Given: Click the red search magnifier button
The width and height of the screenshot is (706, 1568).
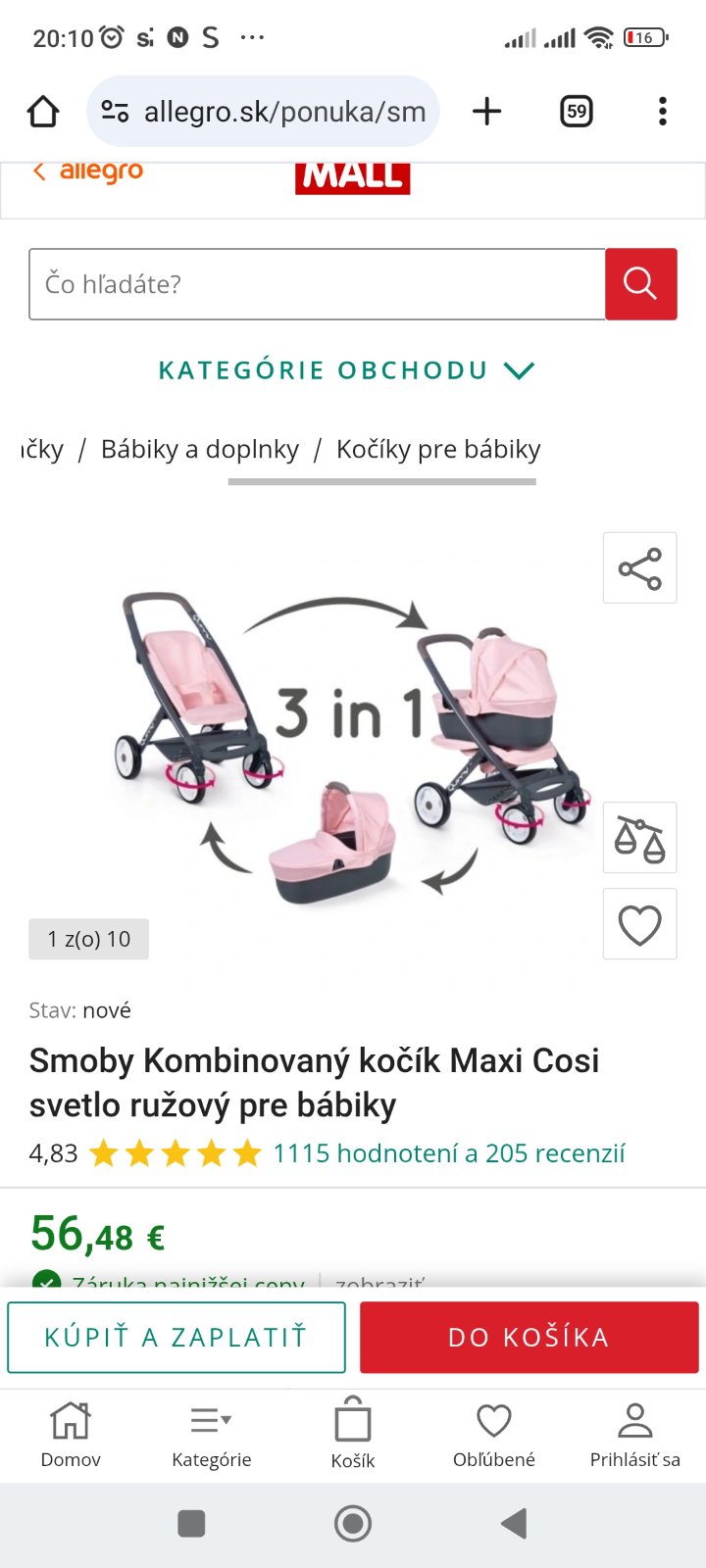Looking at the screenshot, I should coord(641,284).
